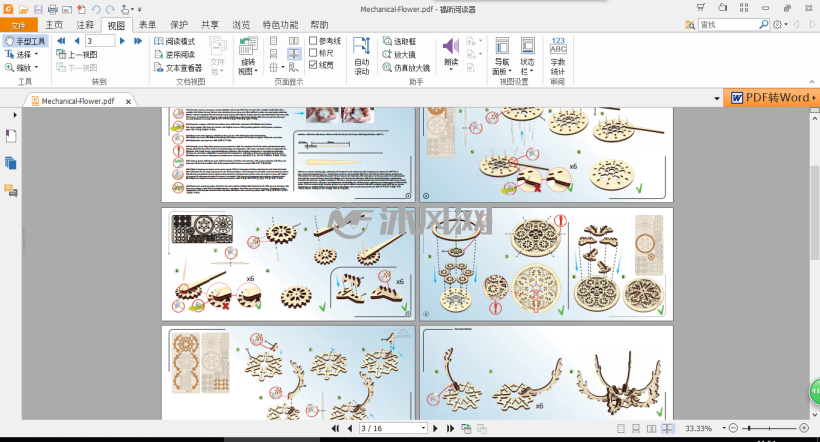Go to previous page arrow in ribbon

[x=77, y=41]
